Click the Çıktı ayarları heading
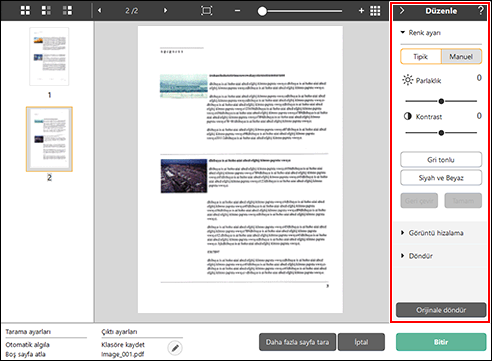 (x=119, y=332)
